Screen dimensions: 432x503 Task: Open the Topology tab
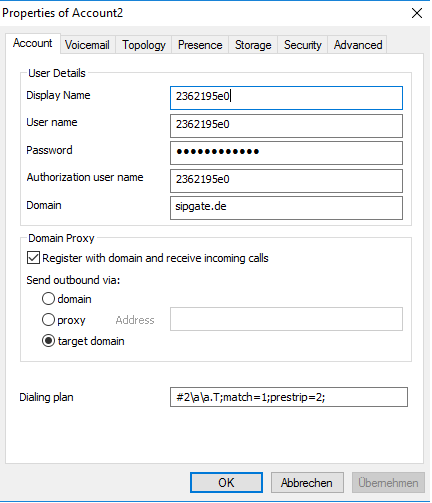click(x=144, y=45)
